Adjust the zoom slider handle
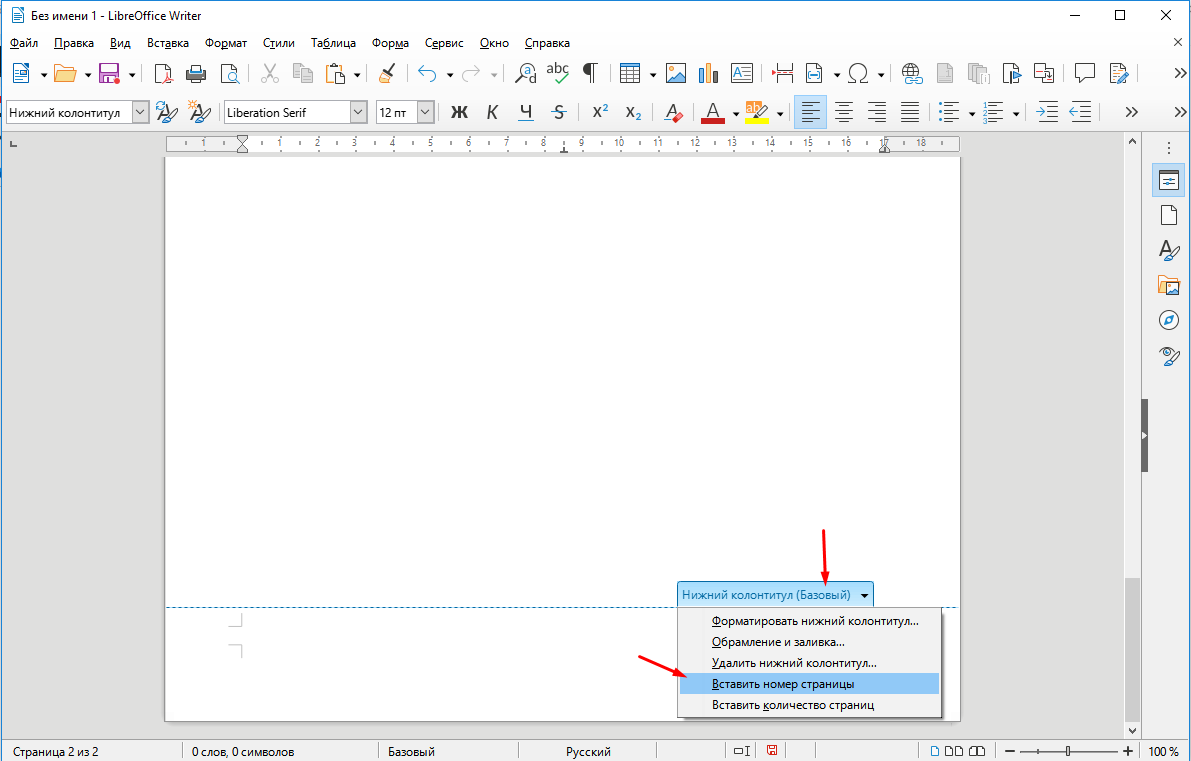The image size is (1191, 761). (1068, 751)
